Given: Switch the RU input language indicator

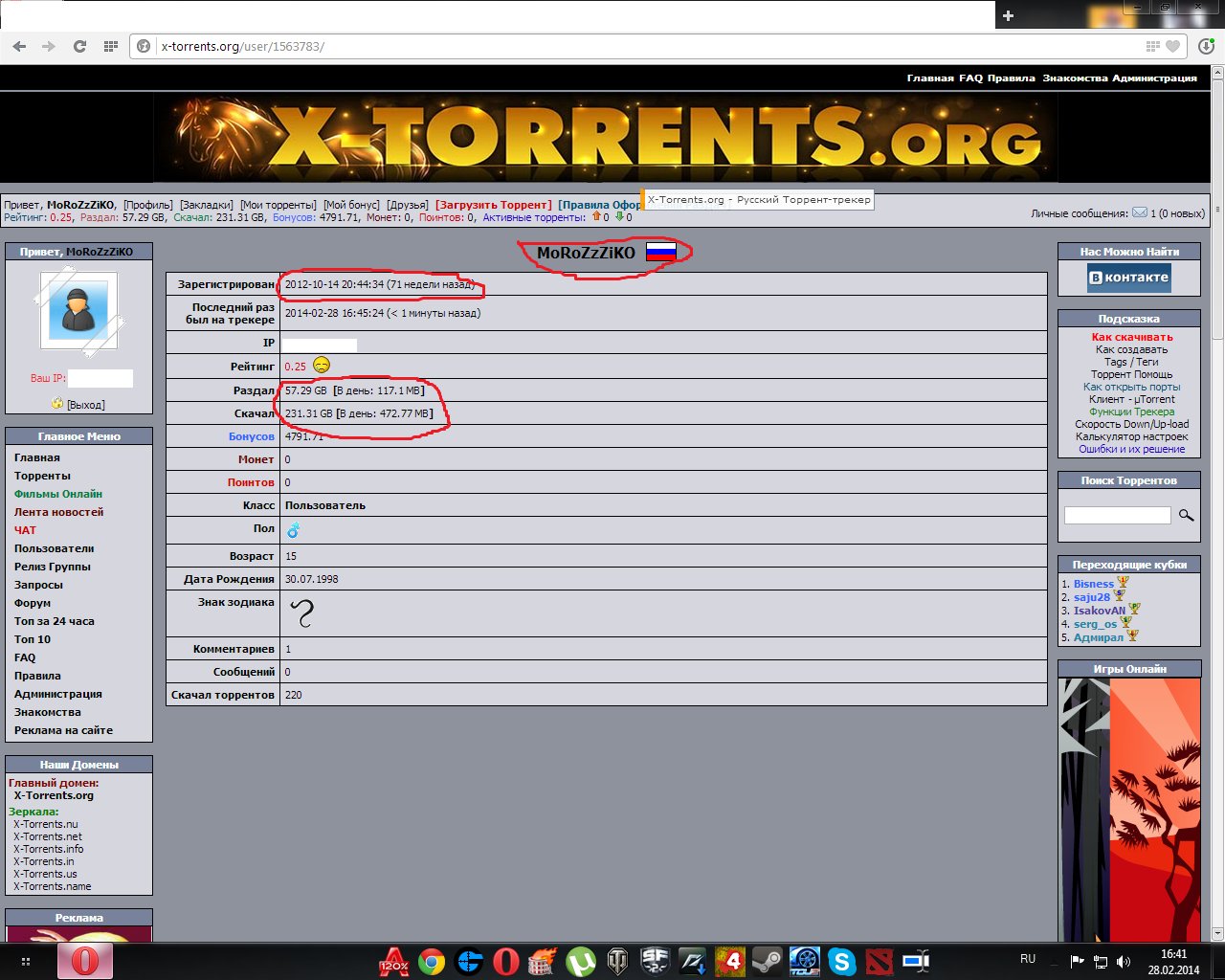Looking at the screenshot, I should point(1028,959).
